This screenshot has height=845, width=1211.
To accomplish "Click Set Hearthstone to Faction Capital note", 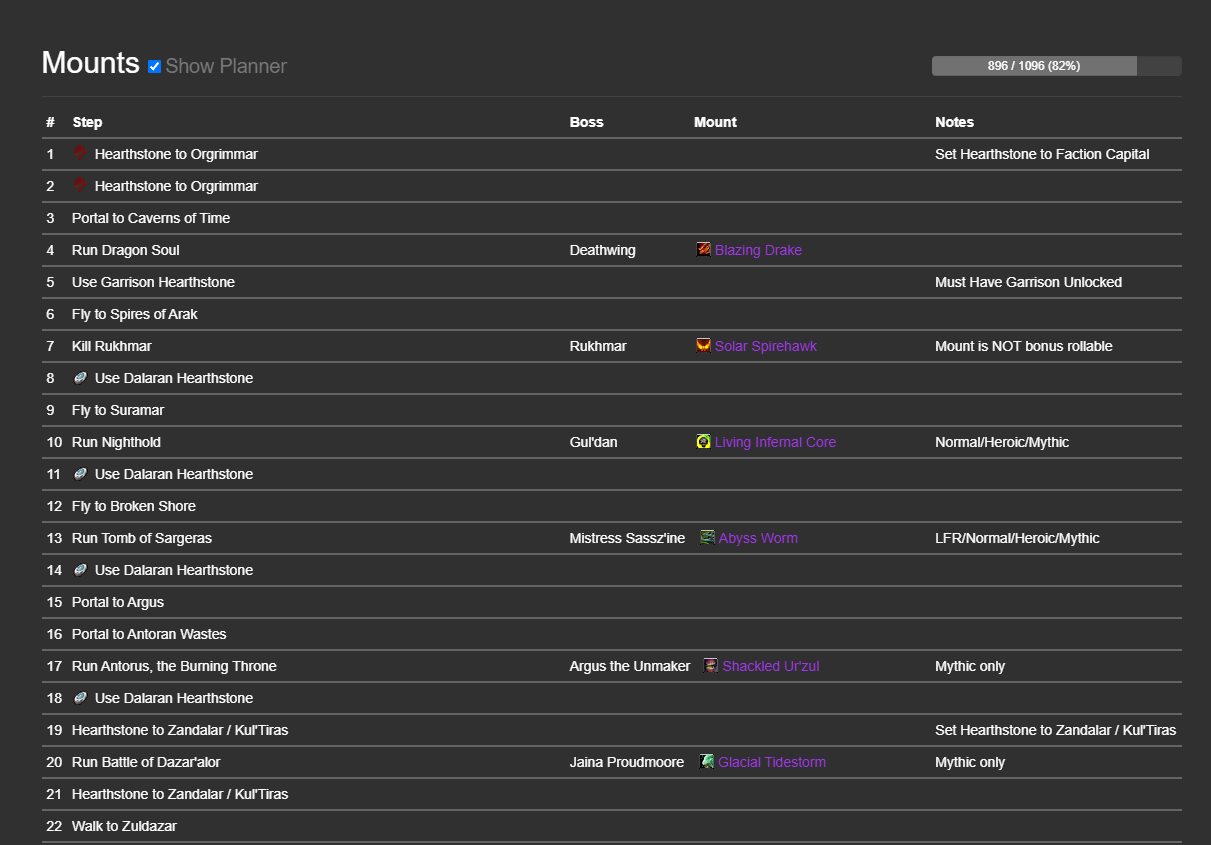I will 1042,154.
